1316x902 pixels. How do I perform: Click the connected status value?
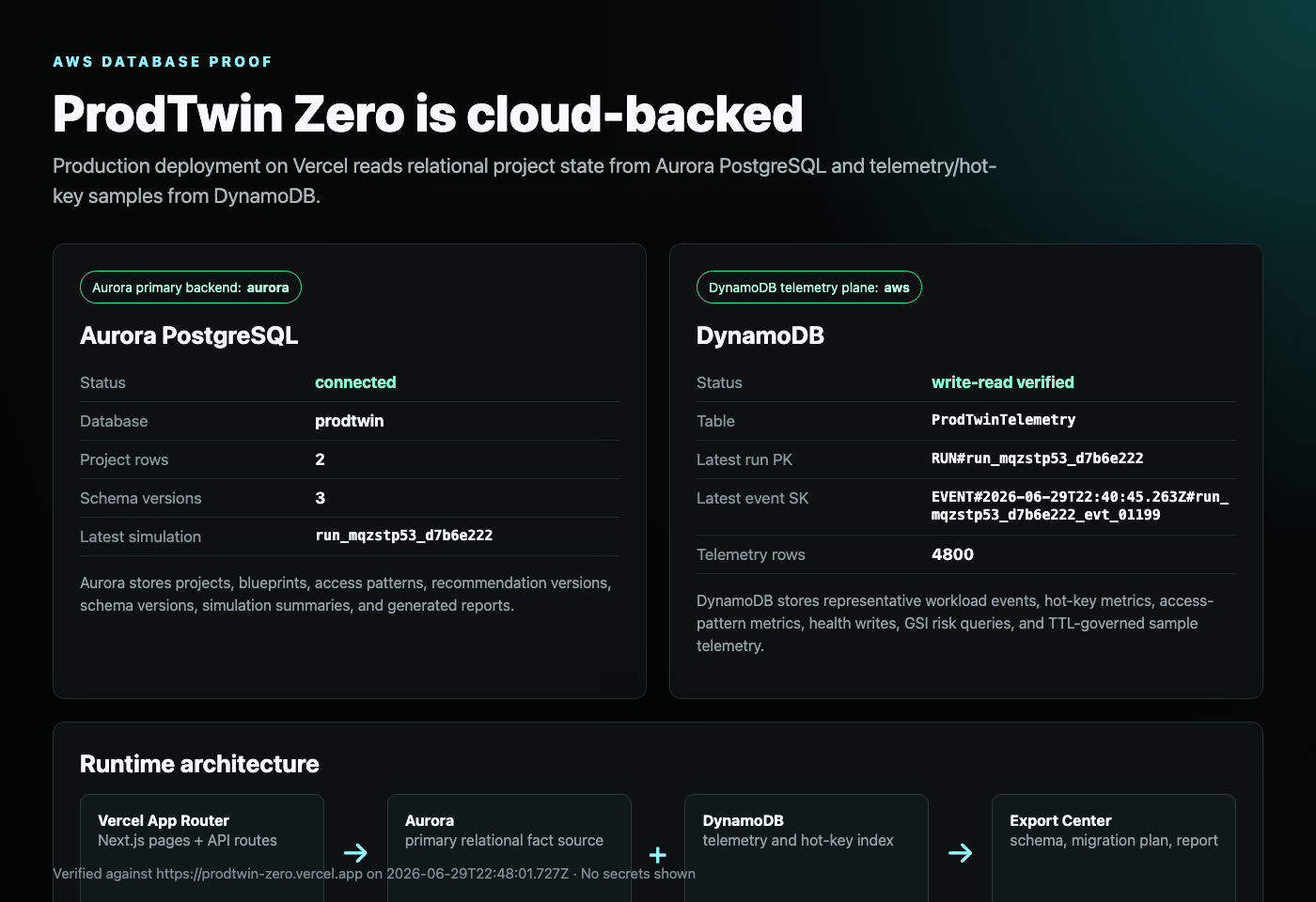pyautogui.click(x=355, y=382)
